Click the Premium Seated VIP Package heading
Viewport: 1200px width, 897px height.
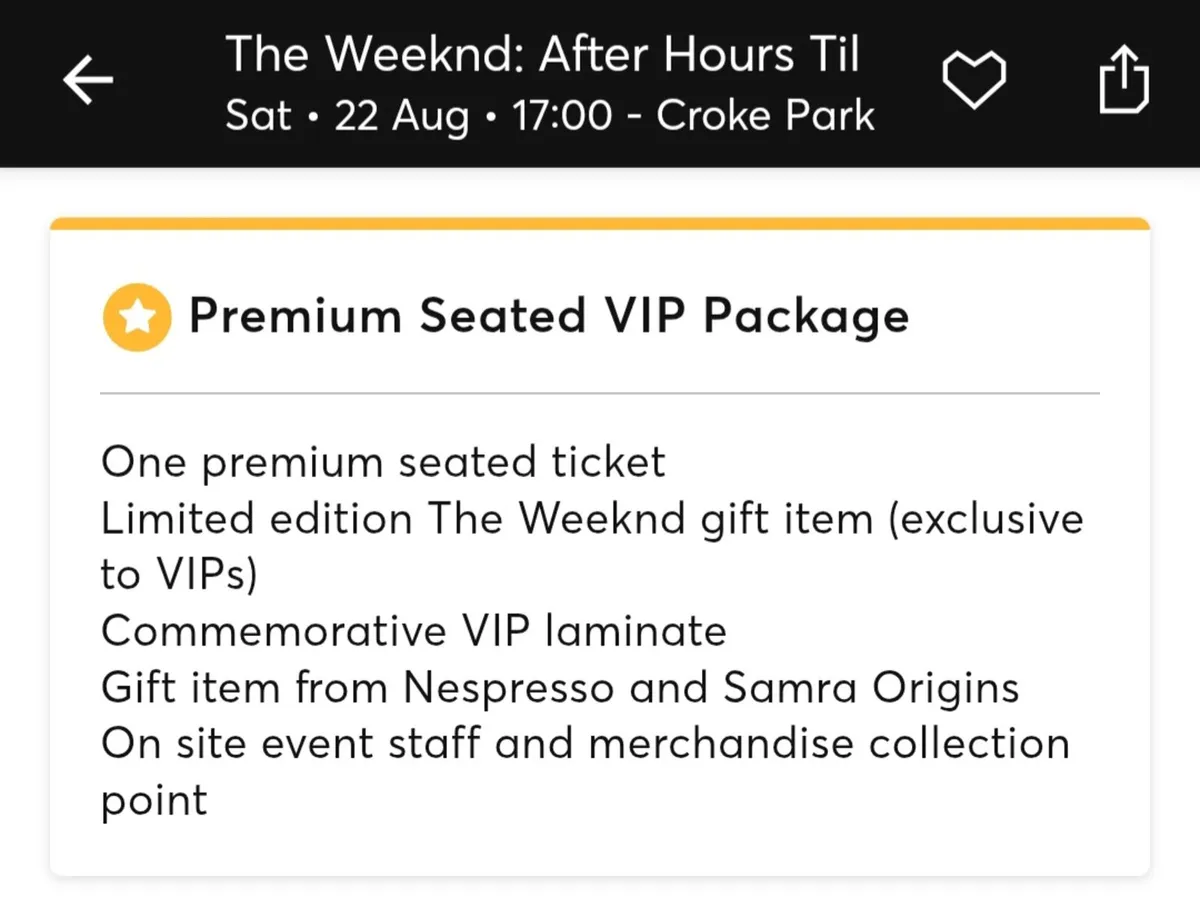549,315
